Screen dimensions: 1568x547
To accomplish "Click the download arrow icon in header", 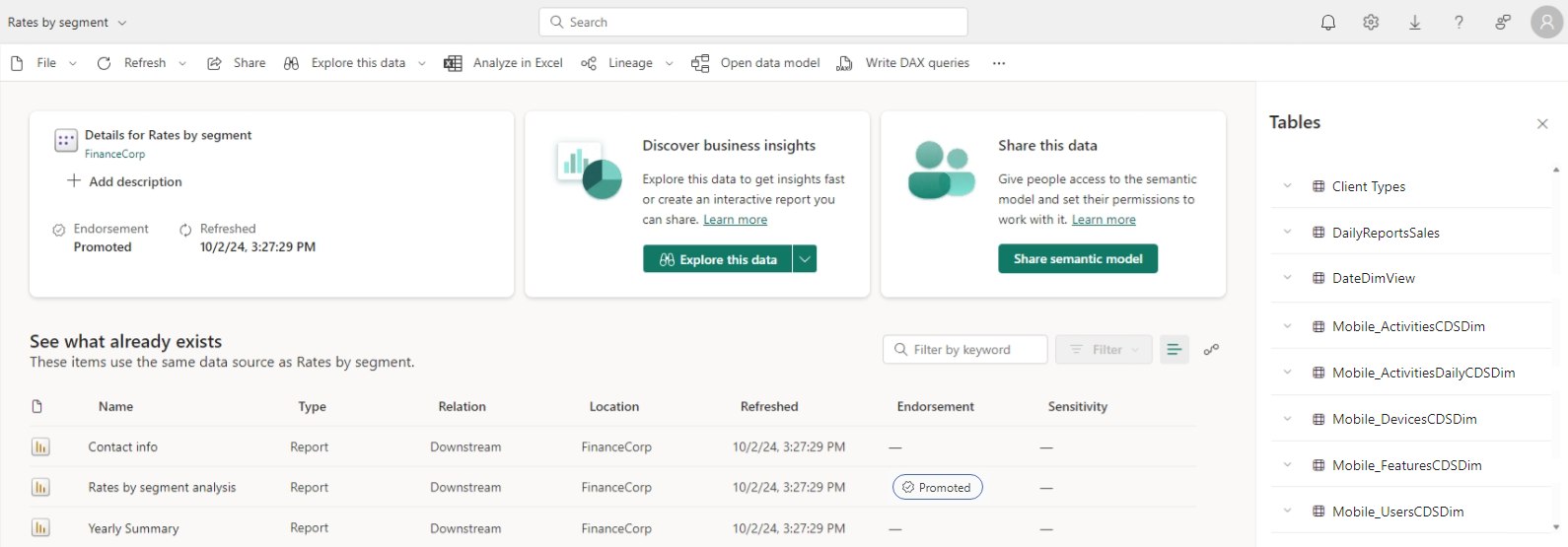I will click(1414, 22).
